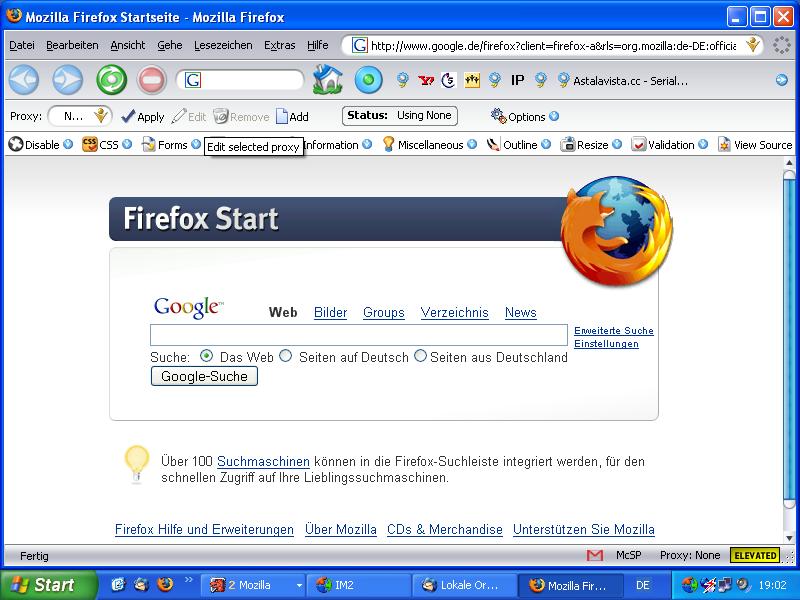This screenshot has width=800, height=600.
Task: Open the News search link
Action: [520, 312]
